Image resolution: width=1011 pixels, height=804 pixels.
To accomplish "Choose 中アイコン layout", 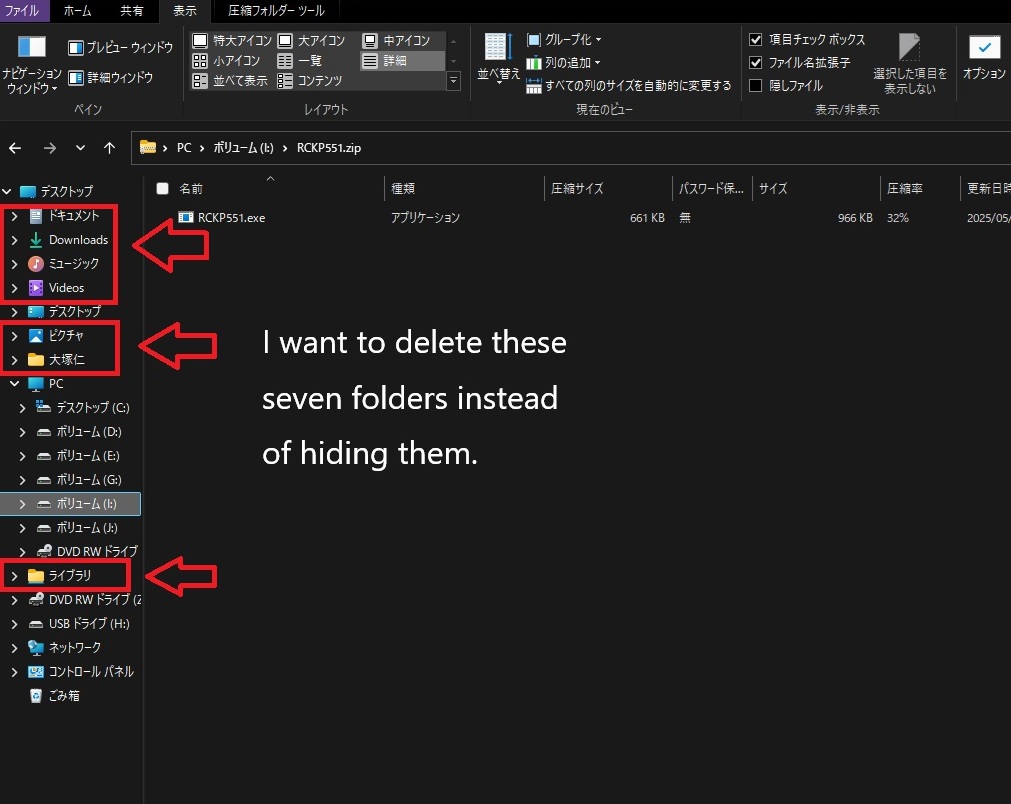I will click(397, 41).
